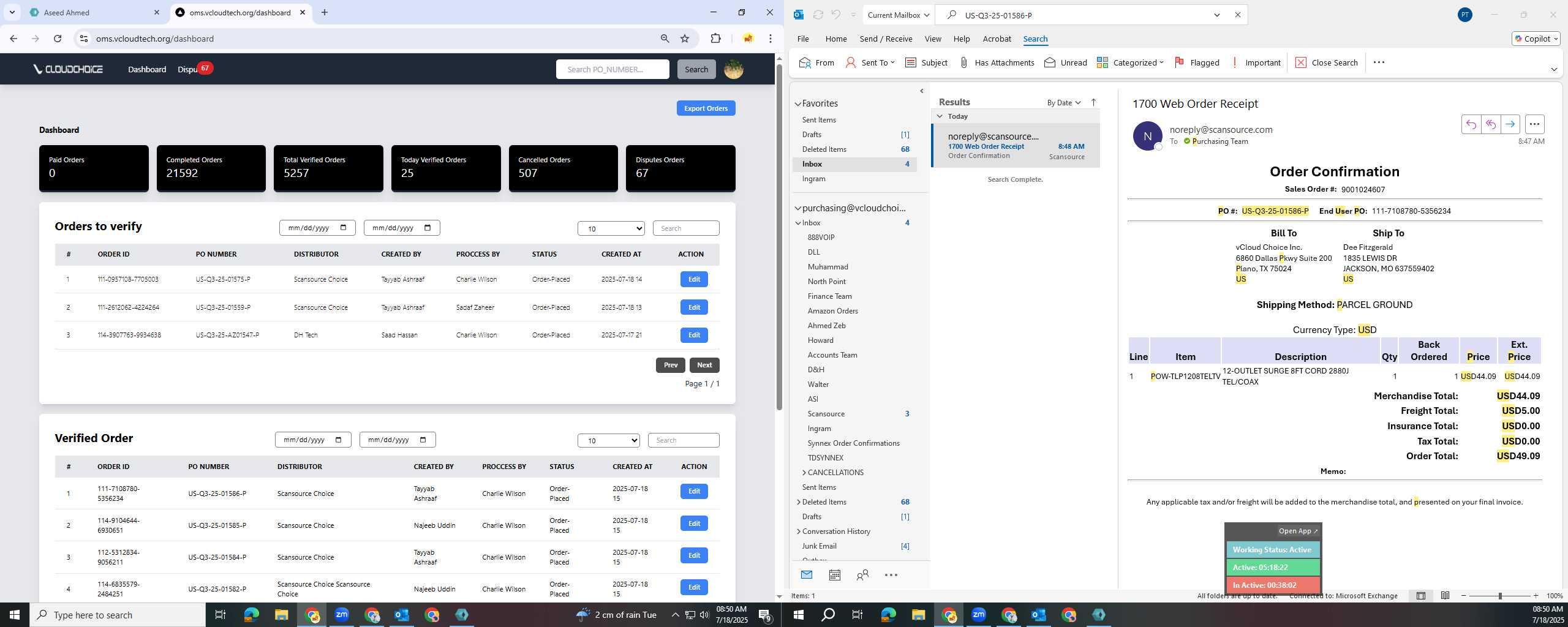Bookmark this page with the star icon
Screen dimensions: 1568x627
click(685, 39)
